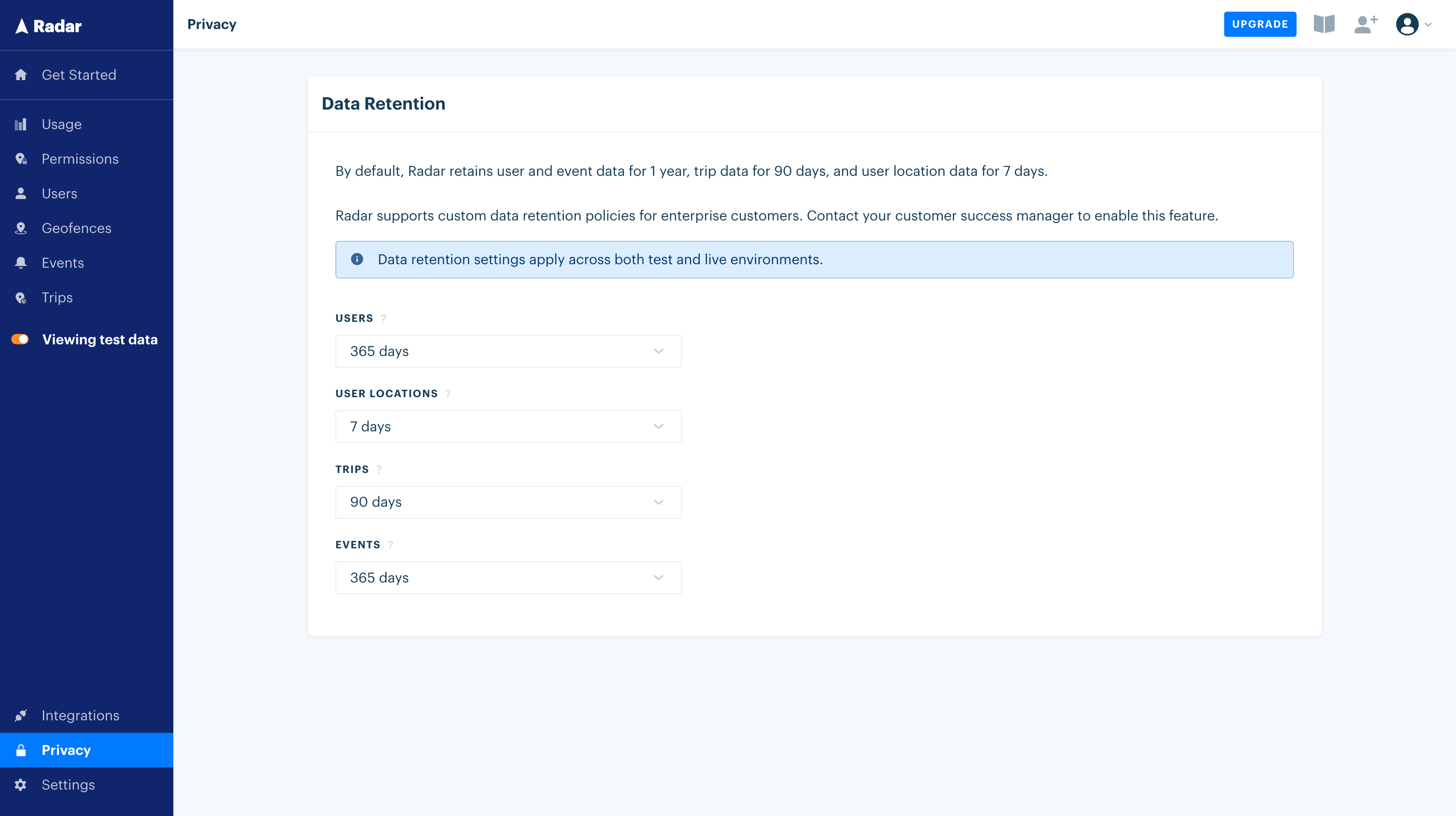Viewport: 1456px width, 816px height.
Task: Open the Trips 90 days dropdown
Action: (x=508, y=502)
